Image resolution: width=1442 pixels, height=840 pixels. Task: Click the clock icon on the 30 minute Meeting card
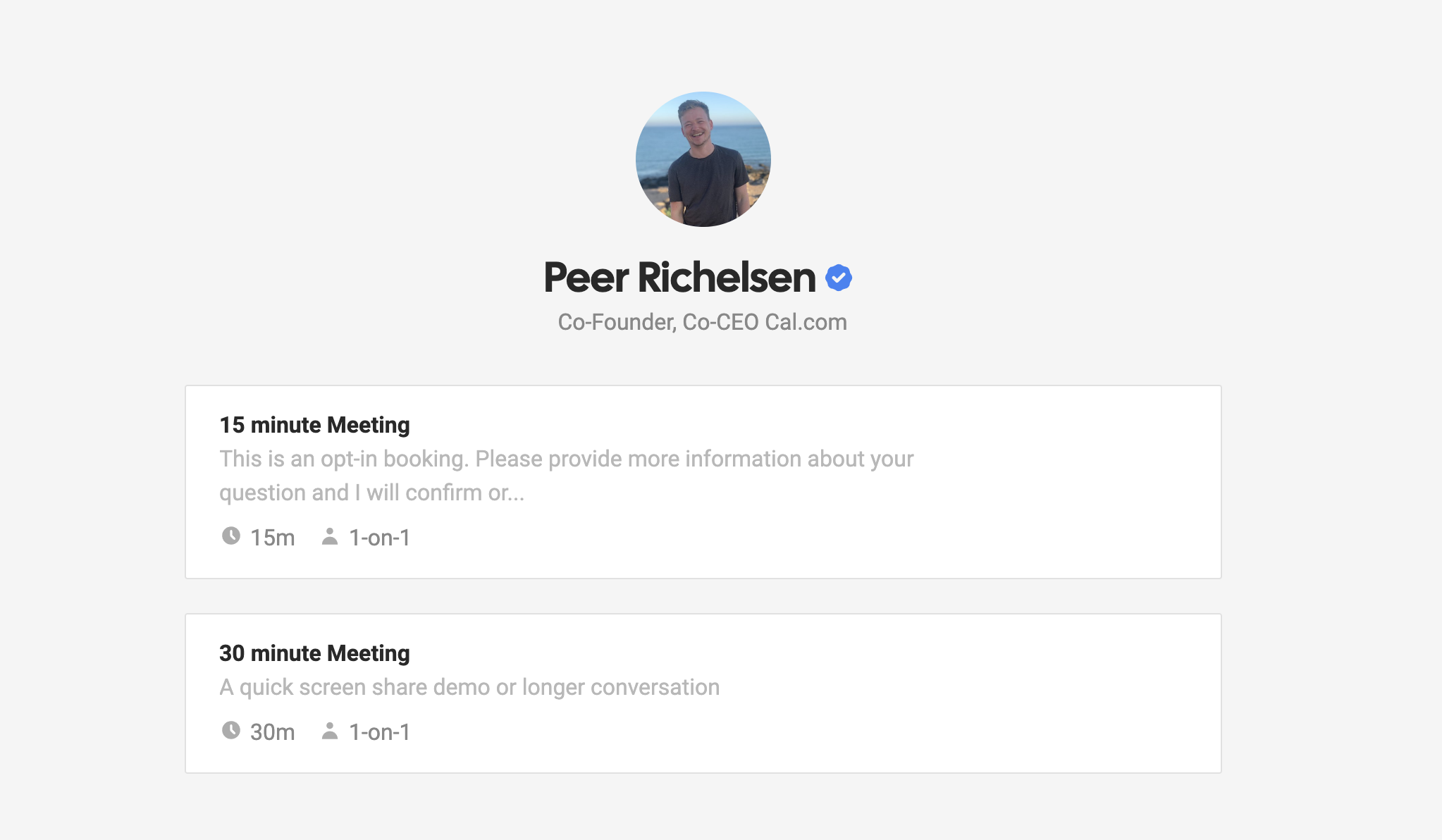point(231,731)
